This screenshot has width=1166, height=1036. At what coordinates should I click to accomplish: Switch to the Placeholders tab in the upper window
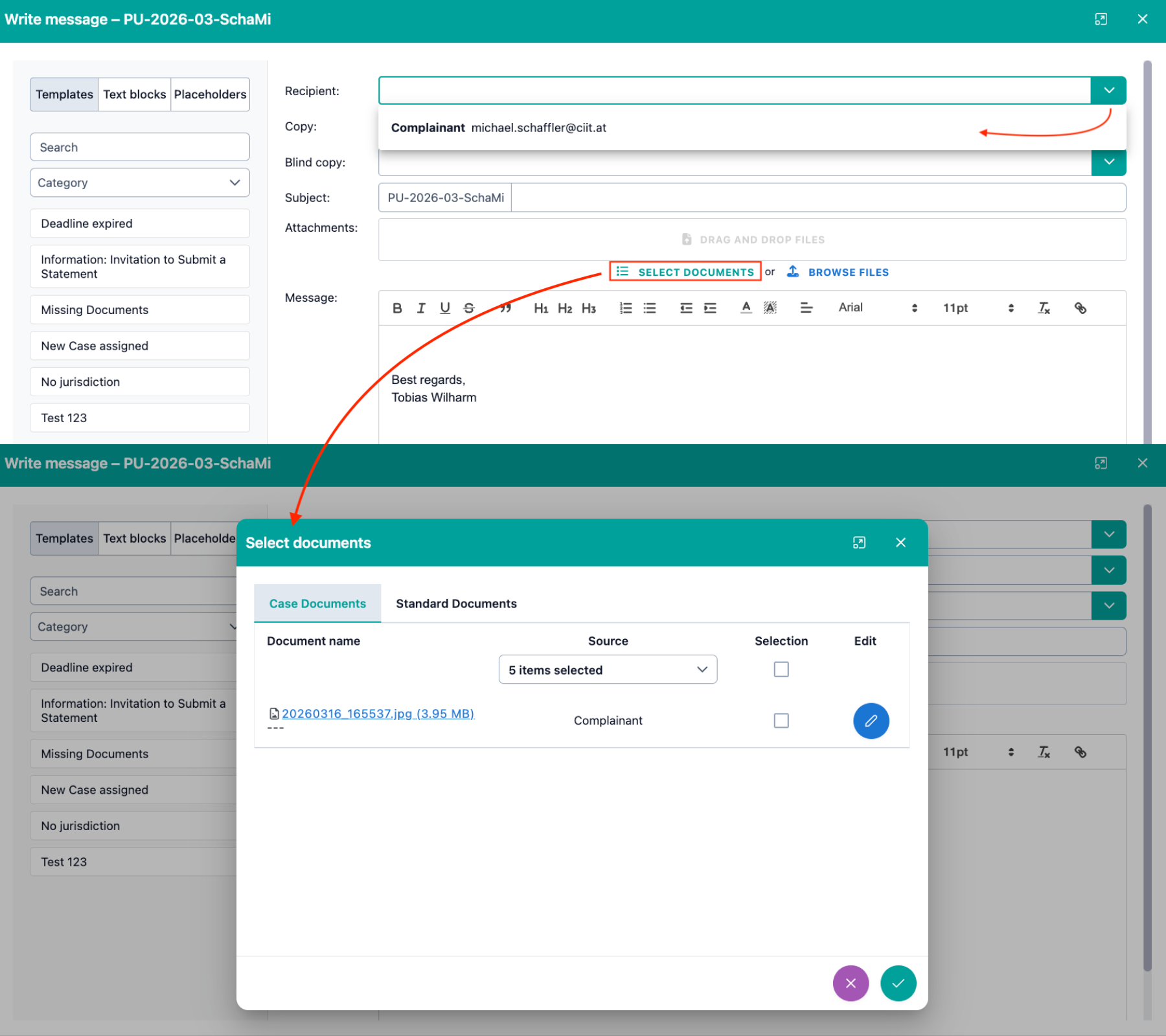click(x=211, y=95)
